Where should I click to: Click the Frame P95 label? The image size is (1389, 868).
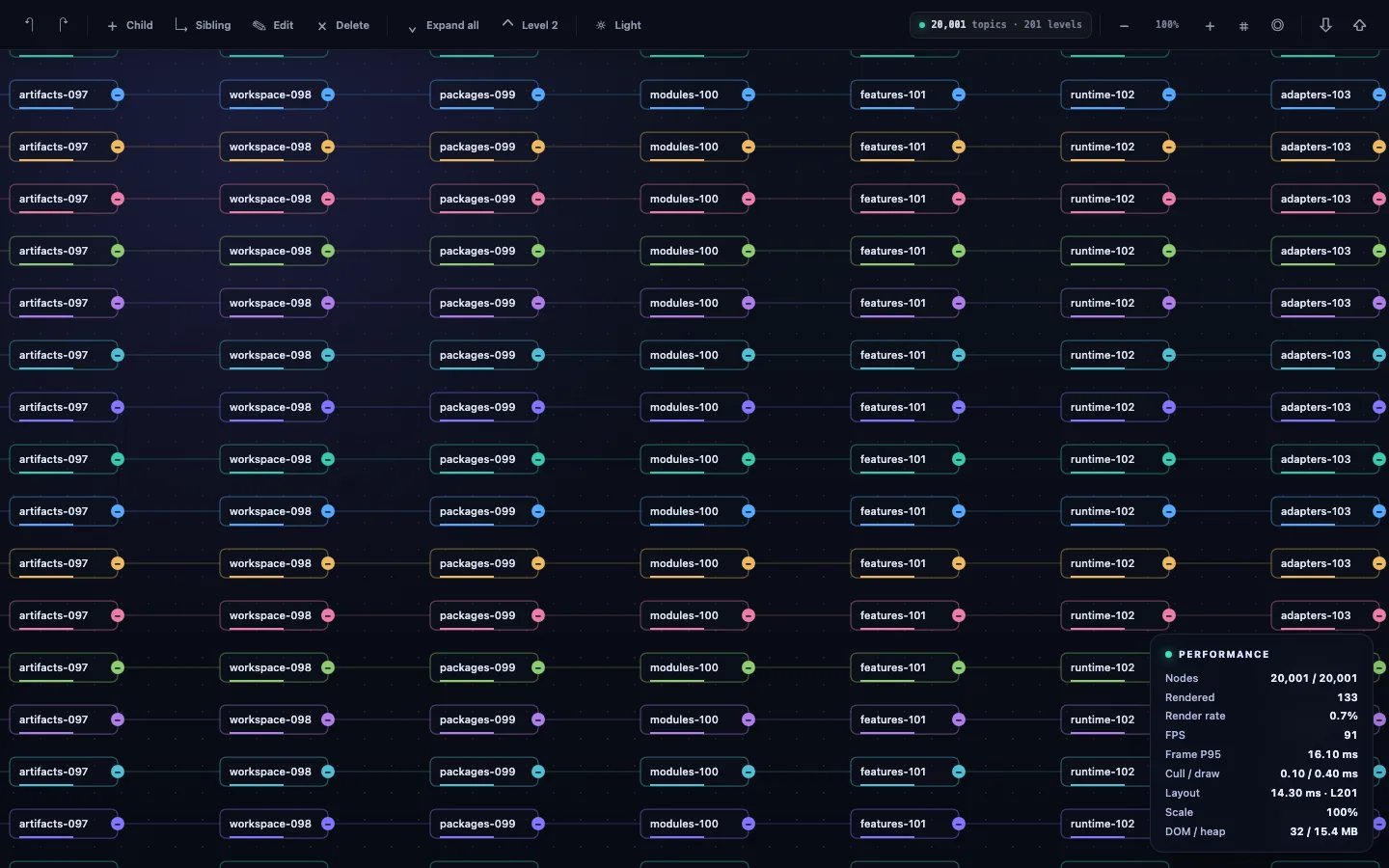pyautogui.click(x=1192, y=754)
